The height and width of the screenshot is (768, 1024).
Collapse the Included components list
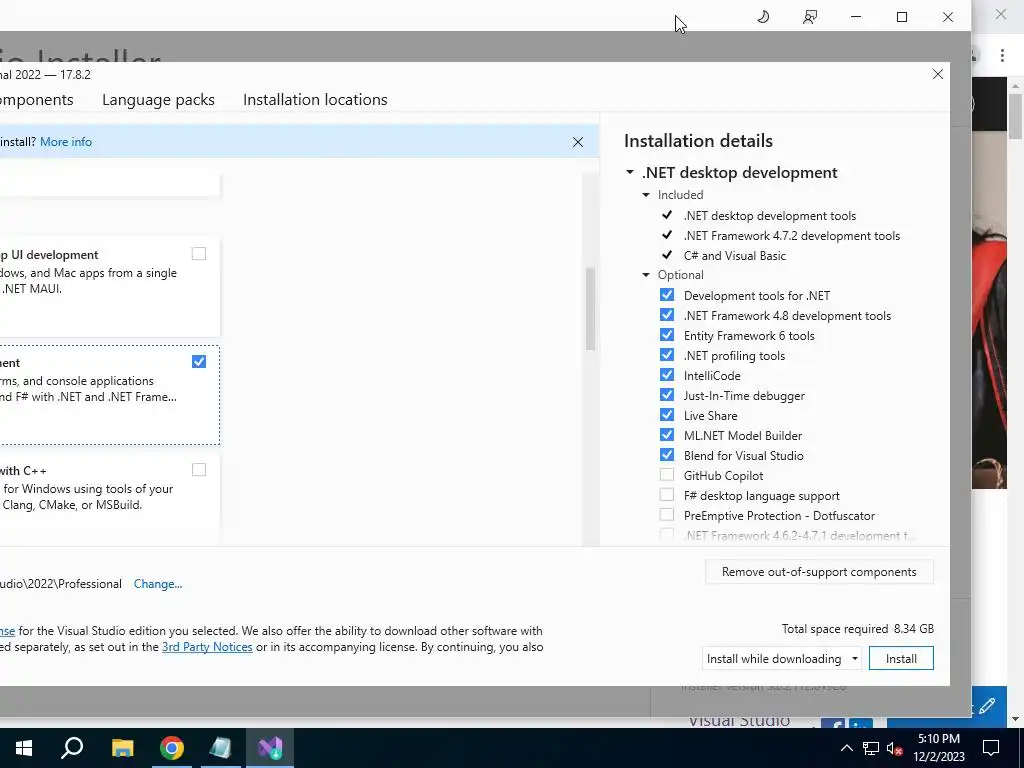point(646,195)
